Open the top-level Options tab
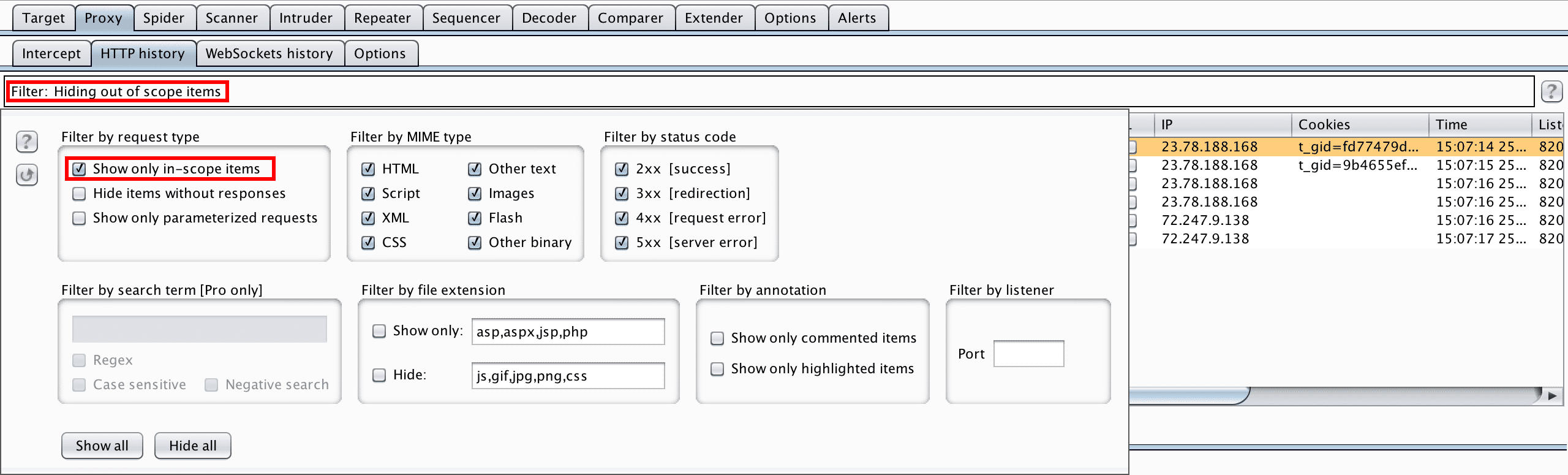Screen dimensions: 1568x475 (x=790, y=18)
